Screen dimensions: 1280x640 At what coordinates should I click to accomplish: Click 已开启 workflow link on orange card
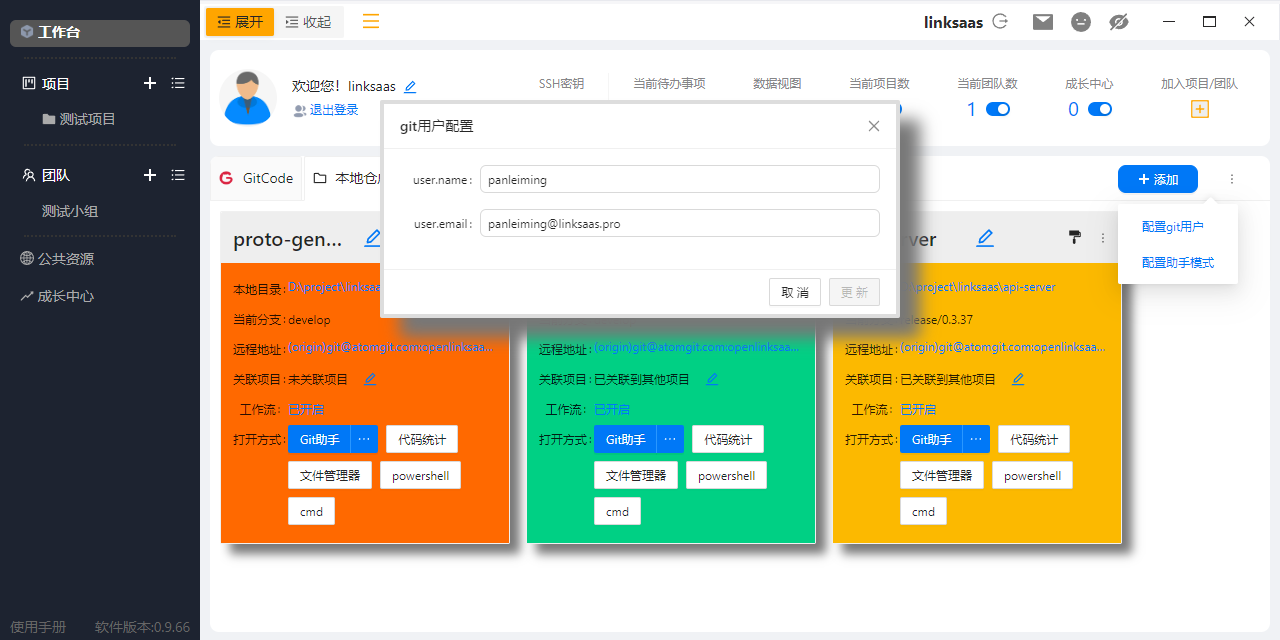click(306, 409)
